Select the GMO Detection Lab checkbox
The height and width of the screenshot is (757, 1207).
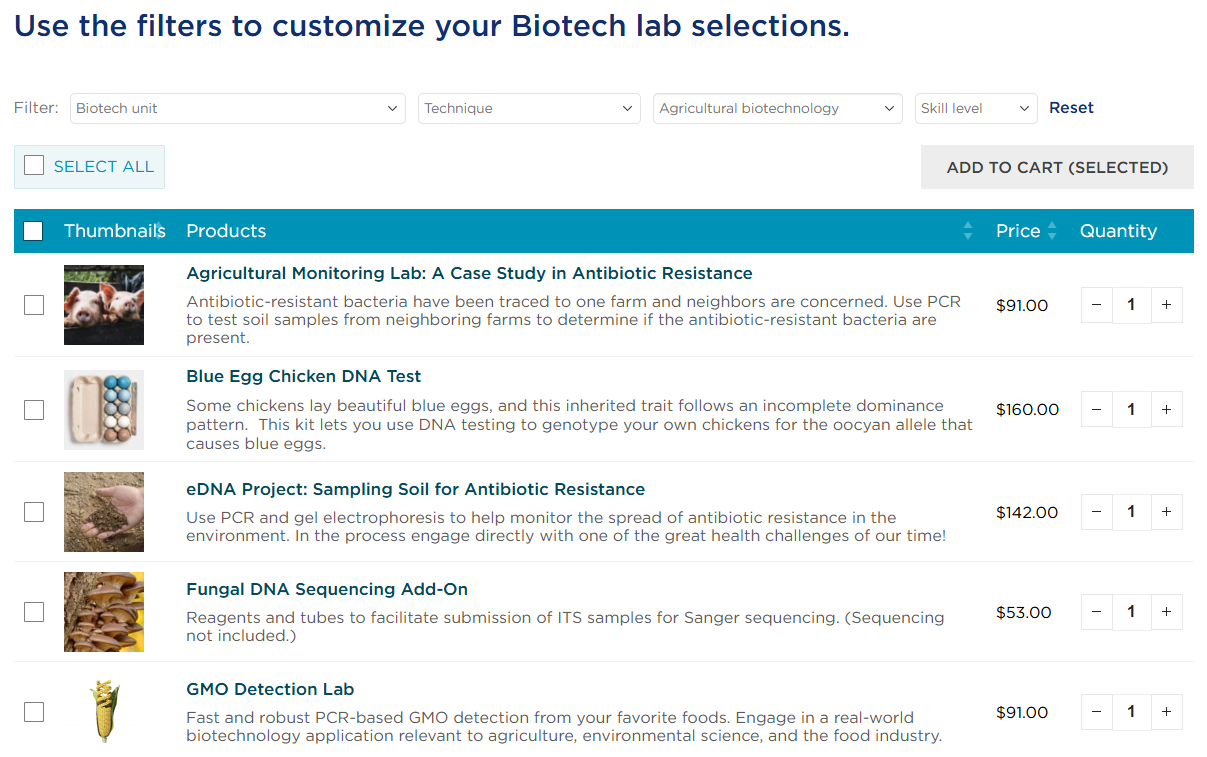coord(34,712)
